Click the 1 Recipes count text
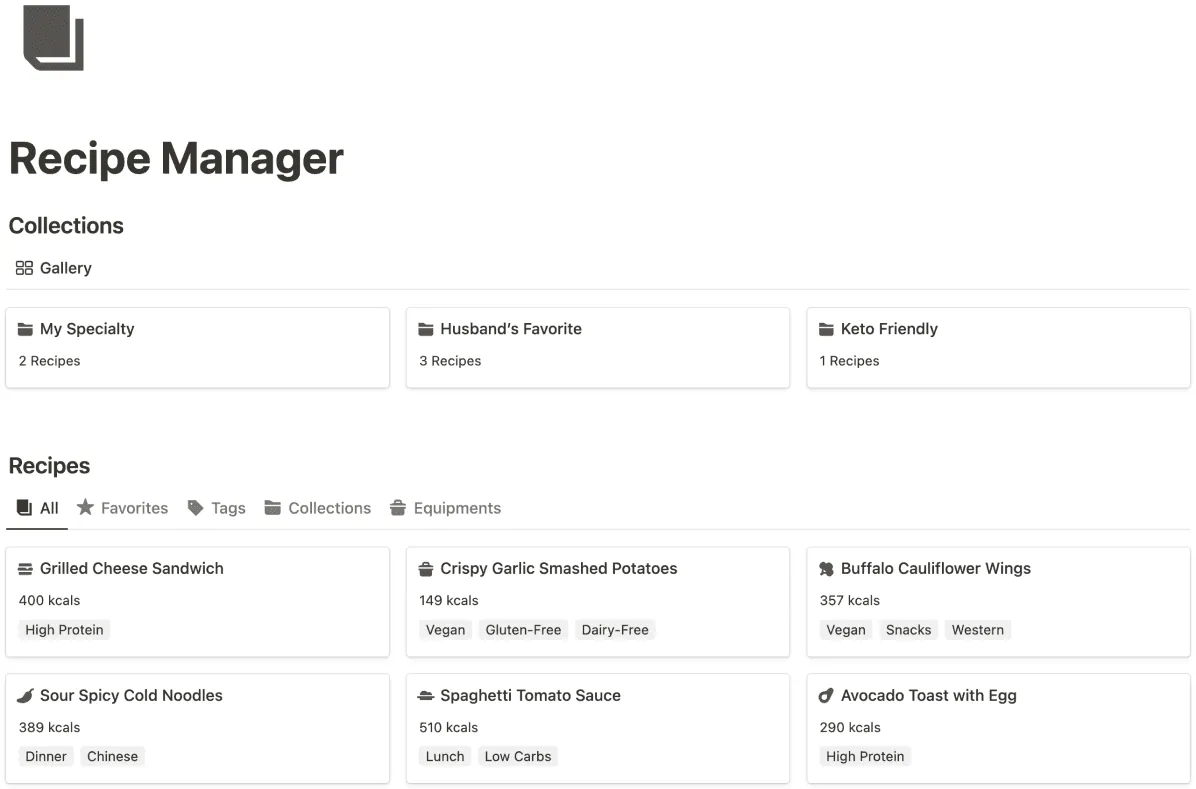This screenshot has width=1196, height=789. [850, 361]
